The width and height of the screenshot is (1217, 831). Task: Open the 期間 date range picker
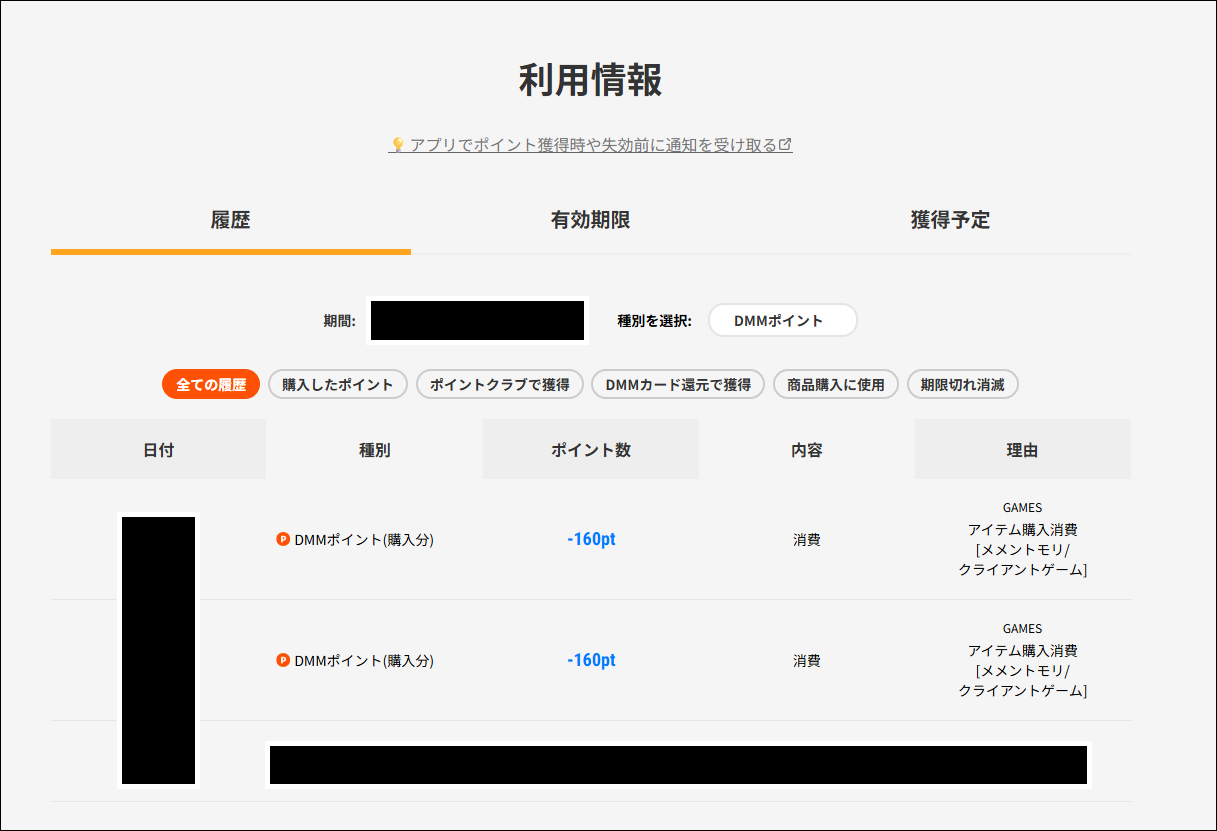coord(477,320)
